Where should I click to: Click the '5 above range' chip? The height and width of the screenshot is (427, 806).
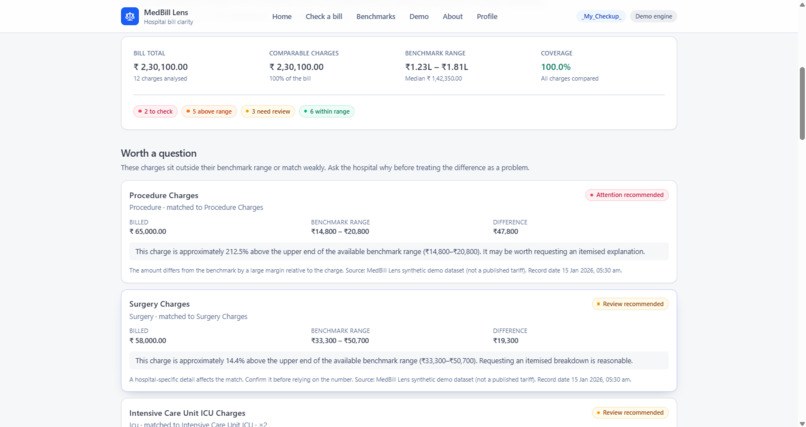tap(209, 112)
